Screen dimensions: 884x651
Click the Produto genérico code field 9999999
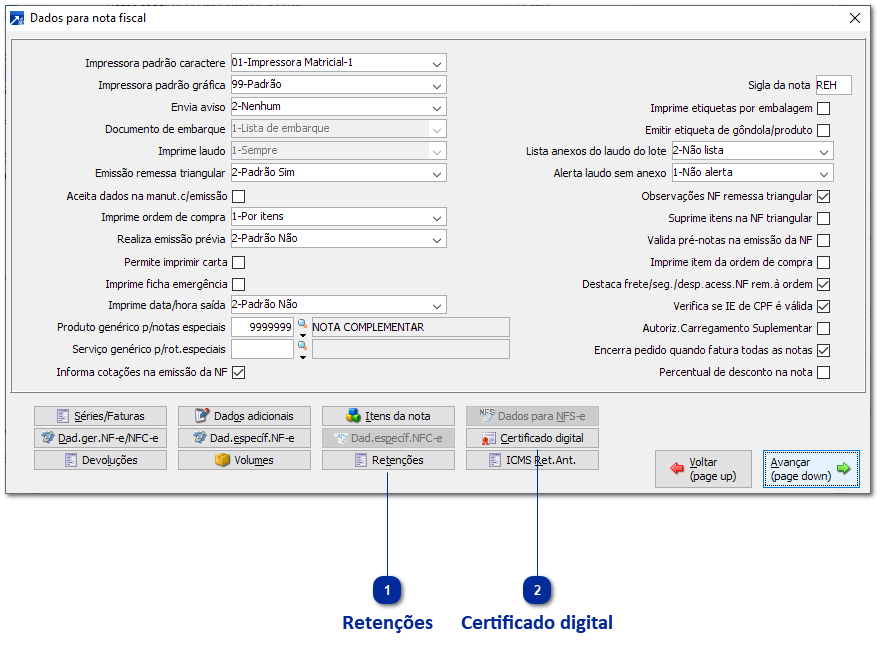262,327
